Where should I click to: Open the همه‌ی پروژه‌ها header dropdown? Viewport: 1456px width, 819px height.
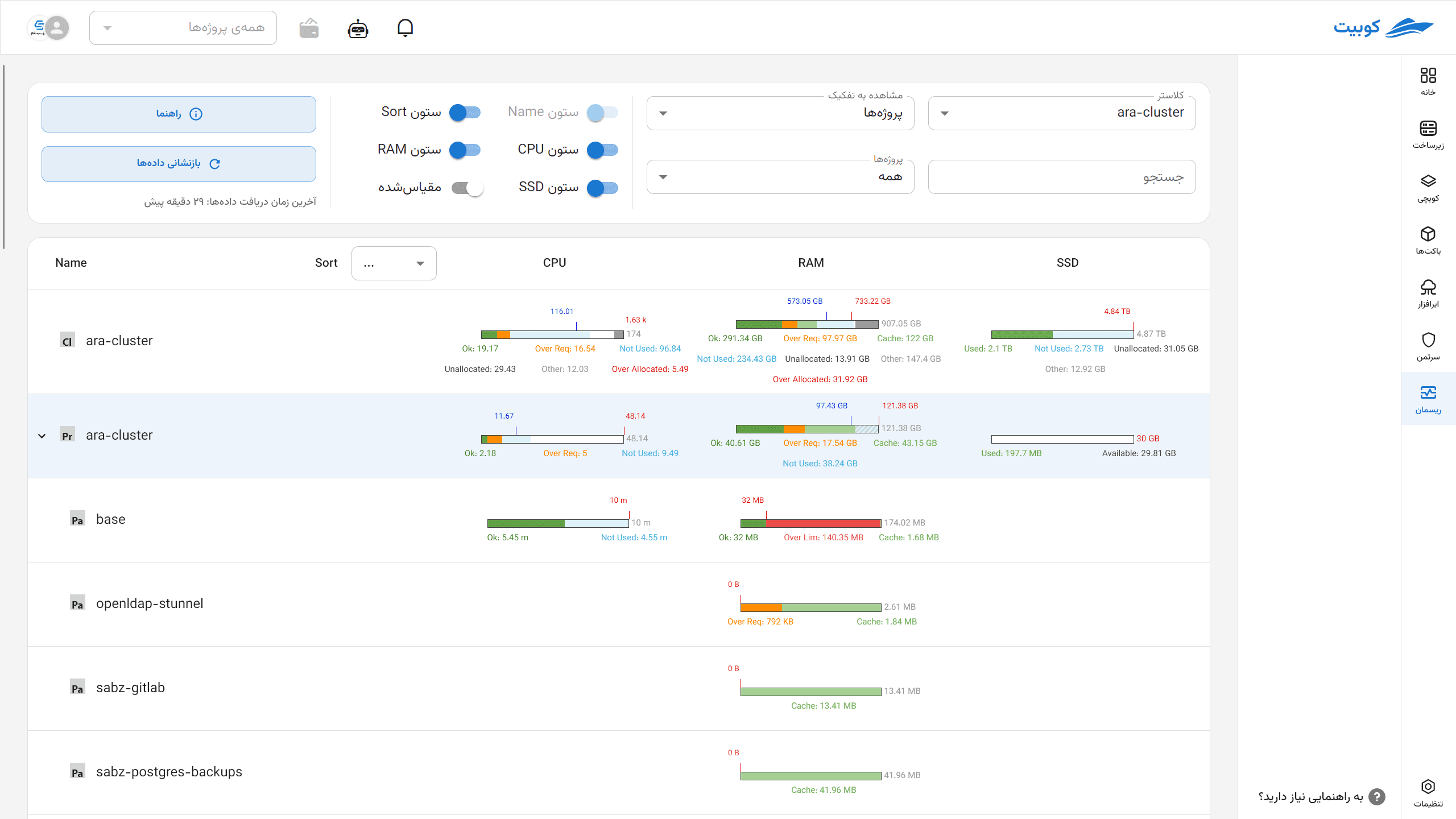pos(183,28)
